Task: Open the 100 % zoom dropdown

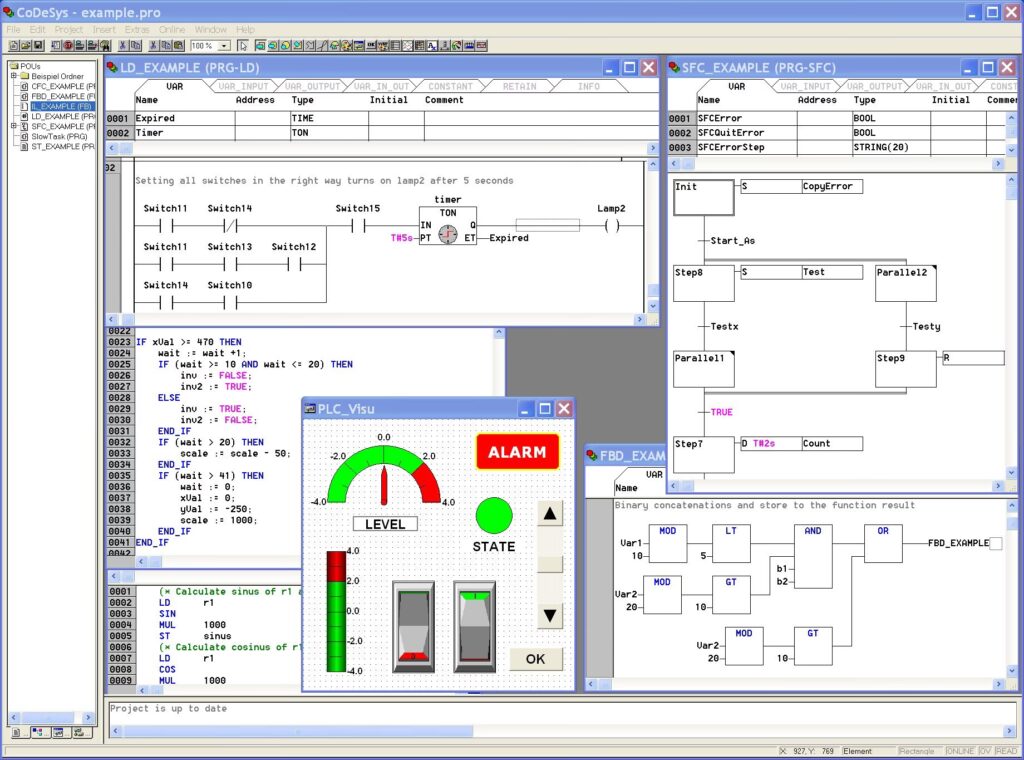Action: point(224,46)
